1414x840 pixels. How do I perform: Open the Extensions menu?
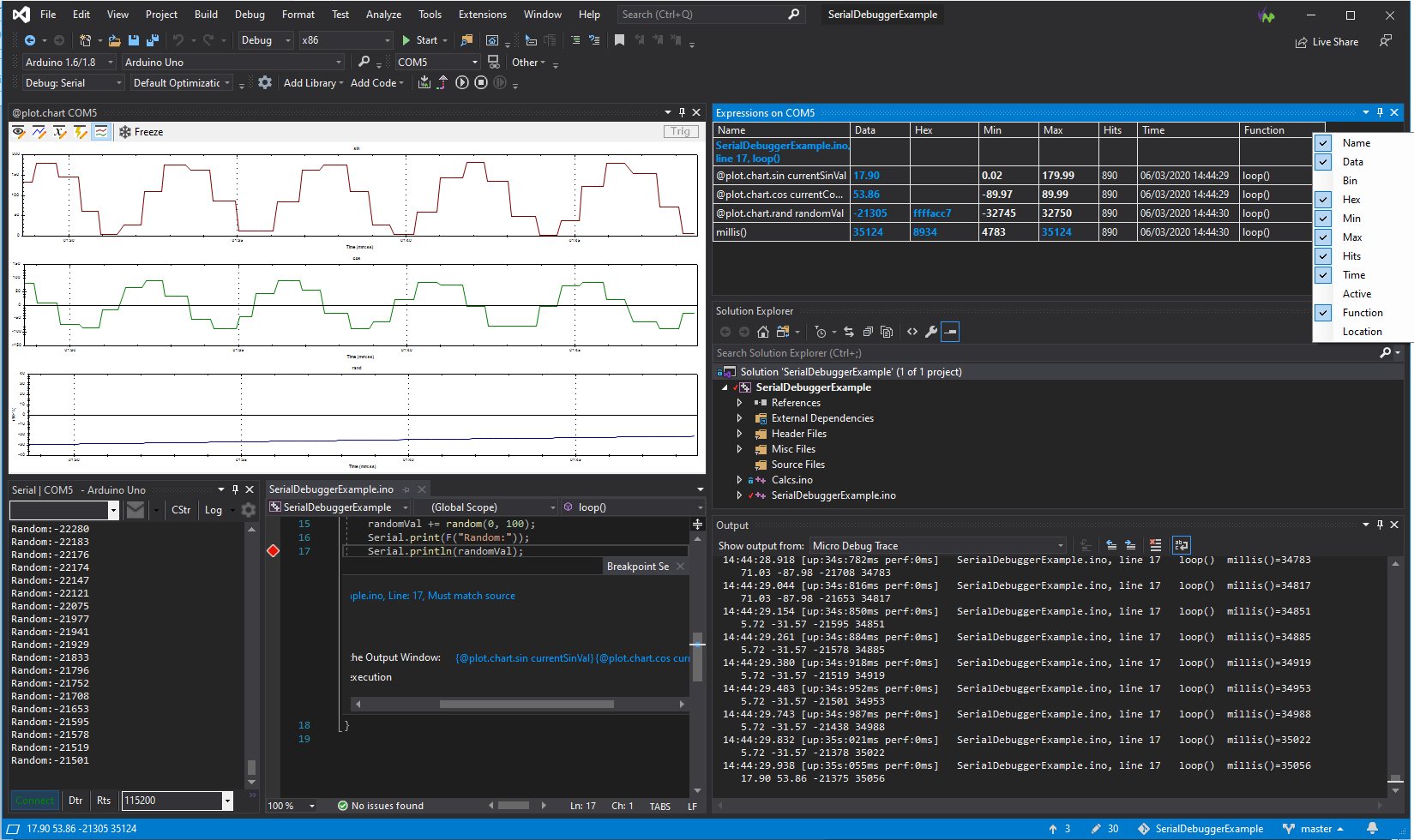(x=483, y=15)
